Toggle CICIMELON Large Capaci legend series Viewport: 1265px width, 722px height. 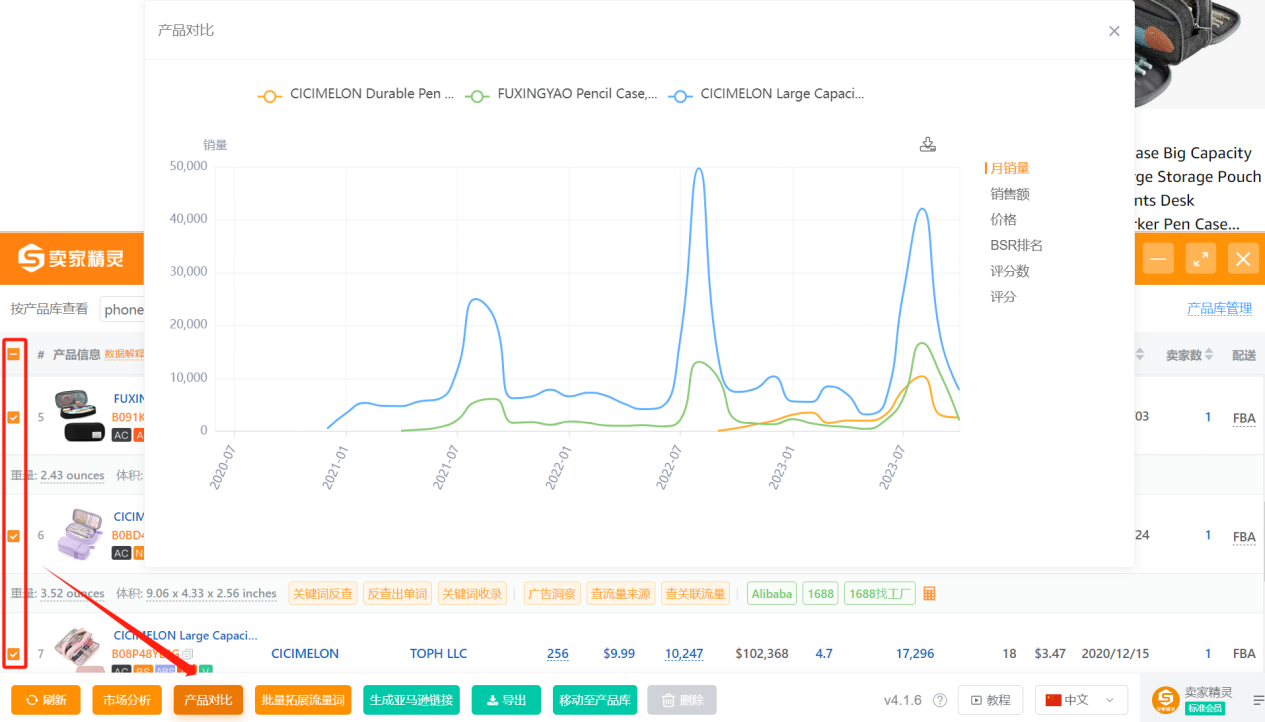click(766, 95)
